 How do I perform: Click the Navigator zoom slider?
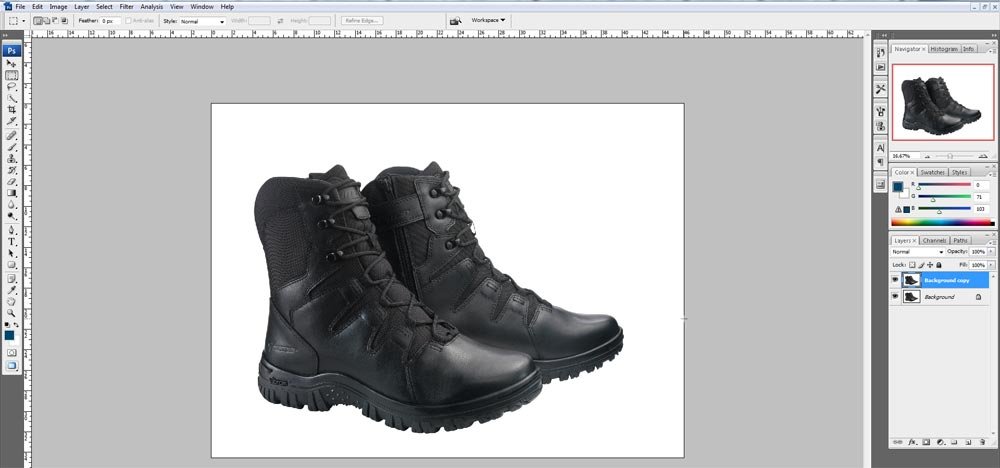[950, 156]
